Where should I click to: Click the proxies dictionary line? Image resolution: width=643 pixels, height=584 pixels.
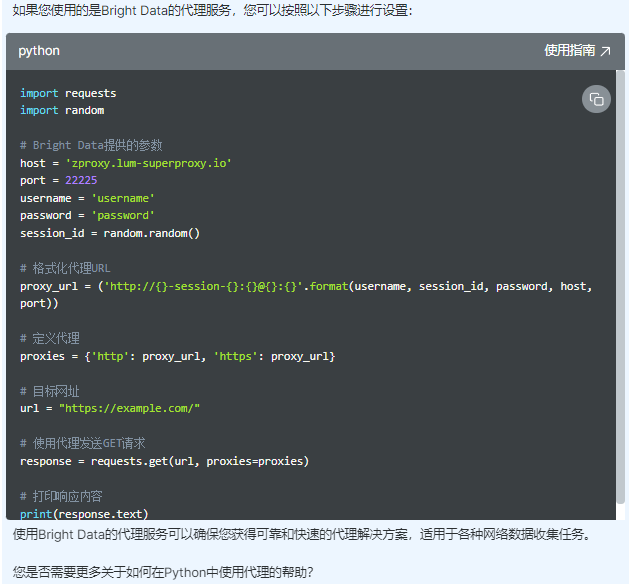pyautogui.click(x=178, y=356)
